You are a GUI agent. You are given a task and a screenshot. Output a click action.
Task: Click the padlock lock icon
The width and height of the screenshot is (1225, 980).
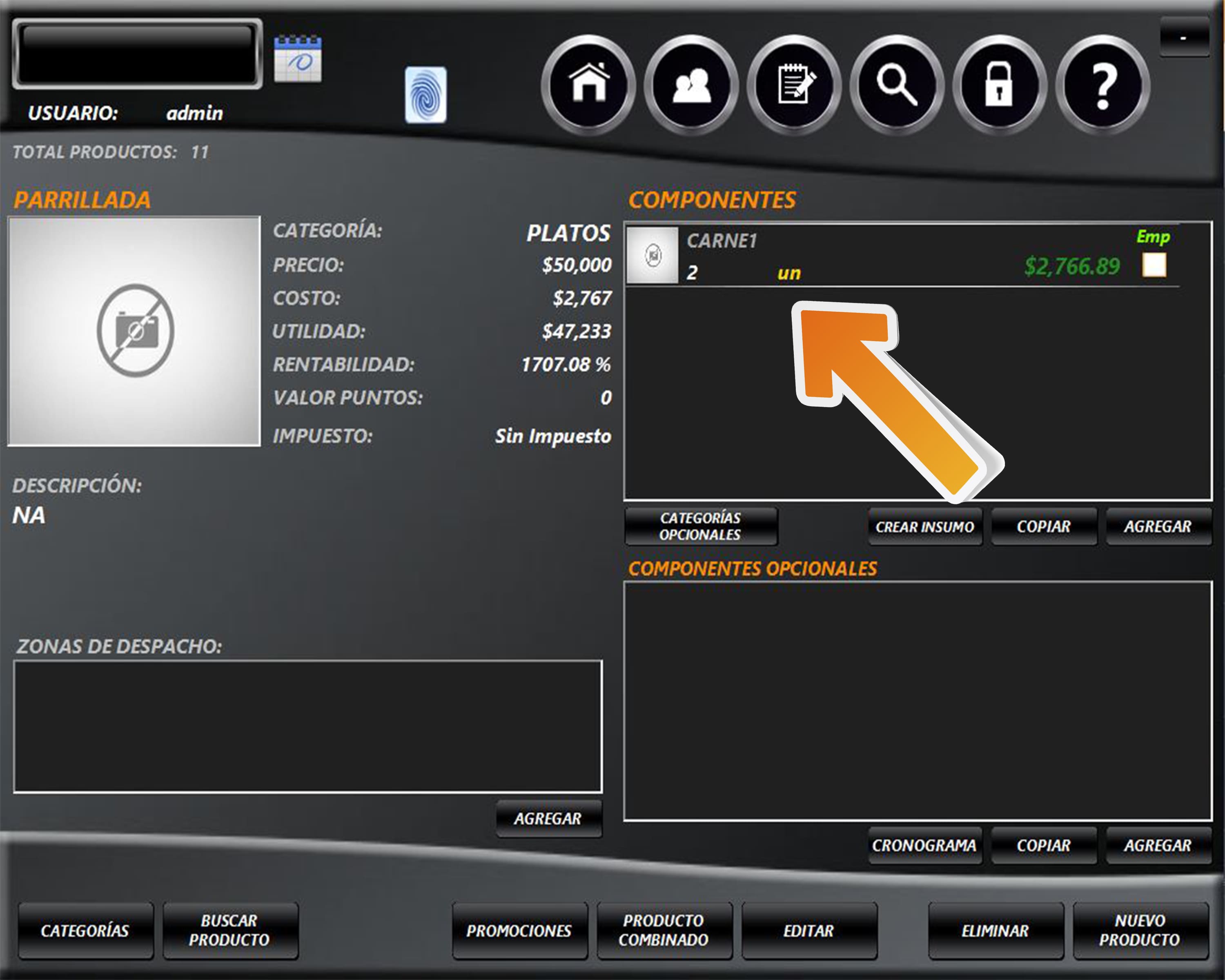(x=1000, y=85)
